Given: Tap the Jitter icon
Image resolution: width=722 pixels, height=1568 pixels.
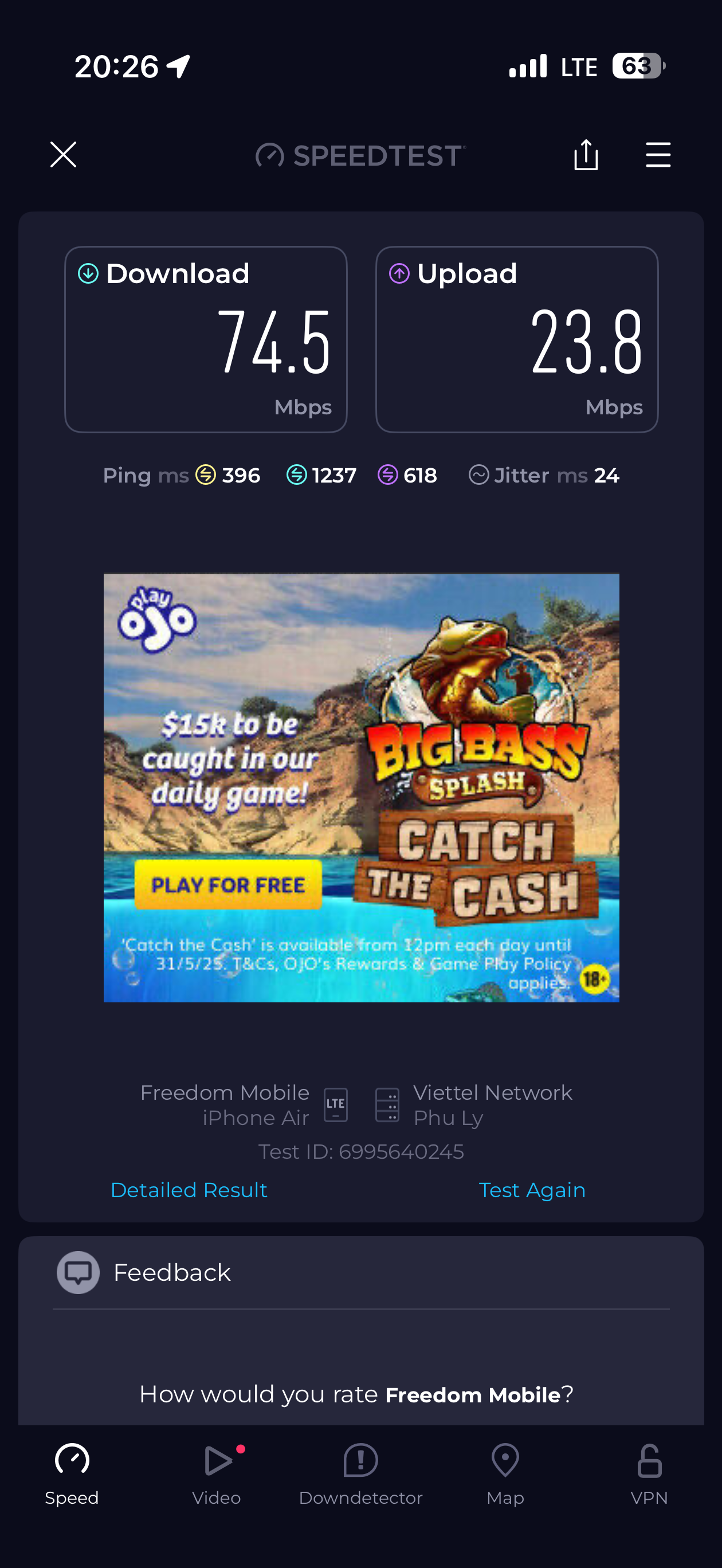Looking at the screenshot, I should [478, 475].
